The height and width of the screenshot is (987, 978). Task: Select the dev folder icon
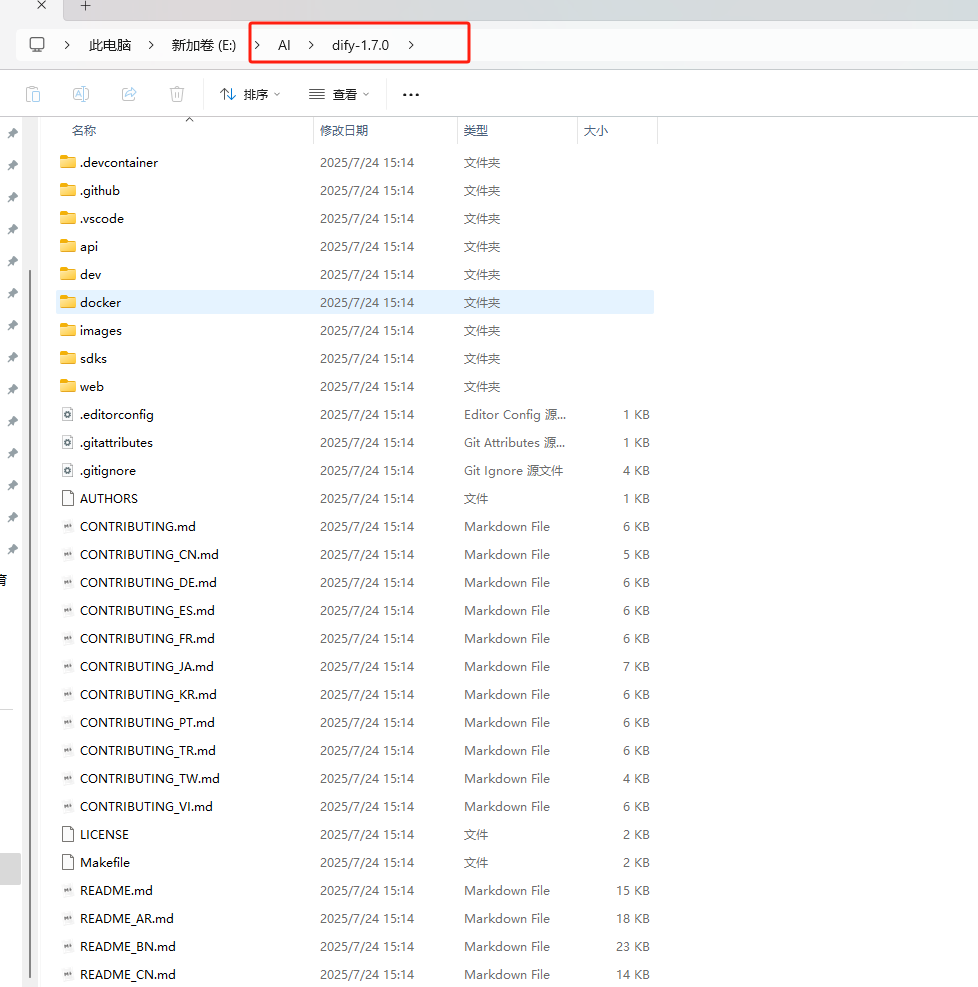pyautogui.click(x=68, y=274)
